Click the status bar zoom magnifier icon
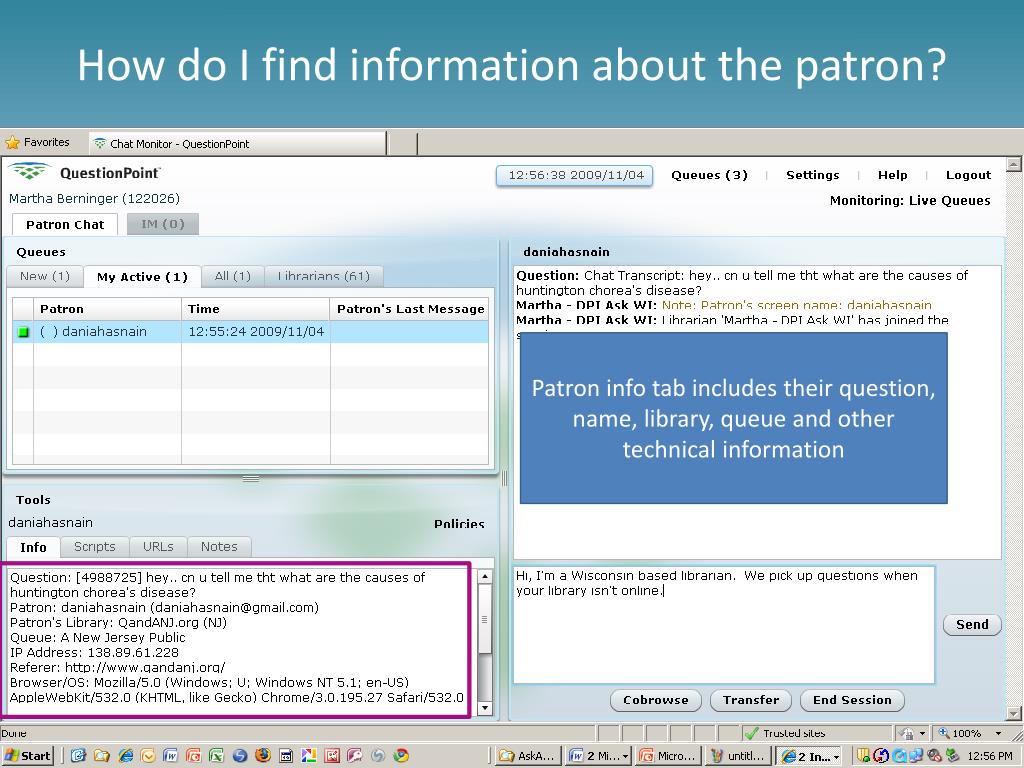The image size is (1024, 768). pyautogui.click(x=944, y=733)
